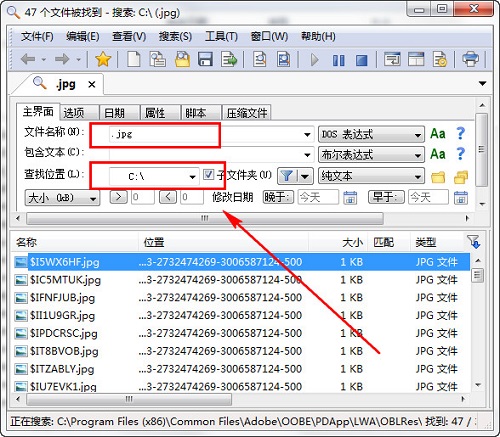The image size is (500, 437).
Task: Expand the C:\ search location dropdown
Action: (192, 177)
